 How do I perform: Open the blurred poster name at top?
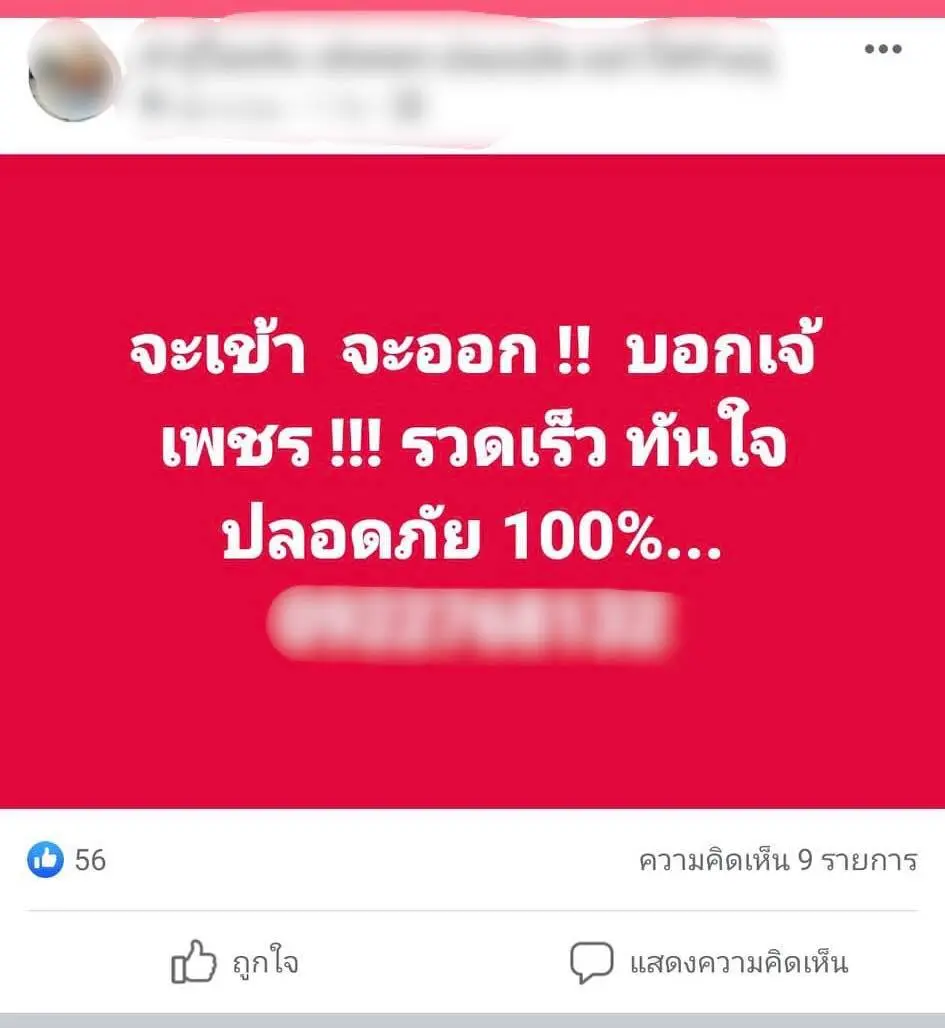click(456, 57)
